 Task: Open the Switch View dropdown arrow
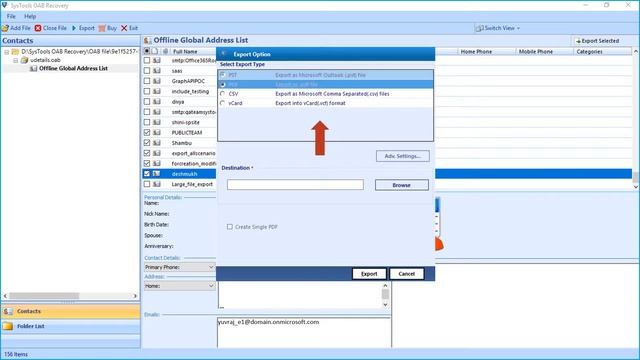pos(518,29)
